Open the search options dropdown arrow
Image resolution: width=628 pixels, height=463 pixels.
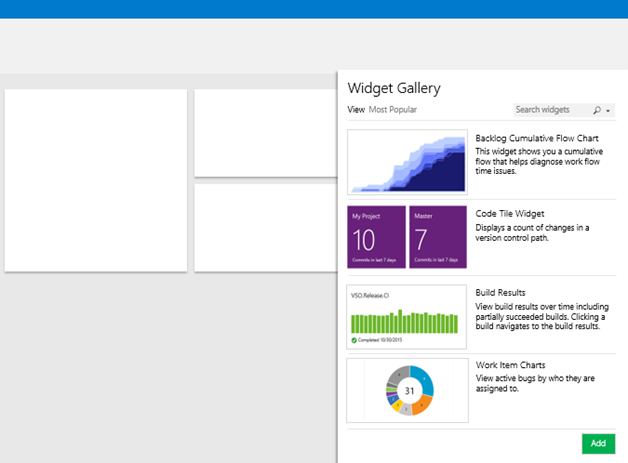[608, 110]
